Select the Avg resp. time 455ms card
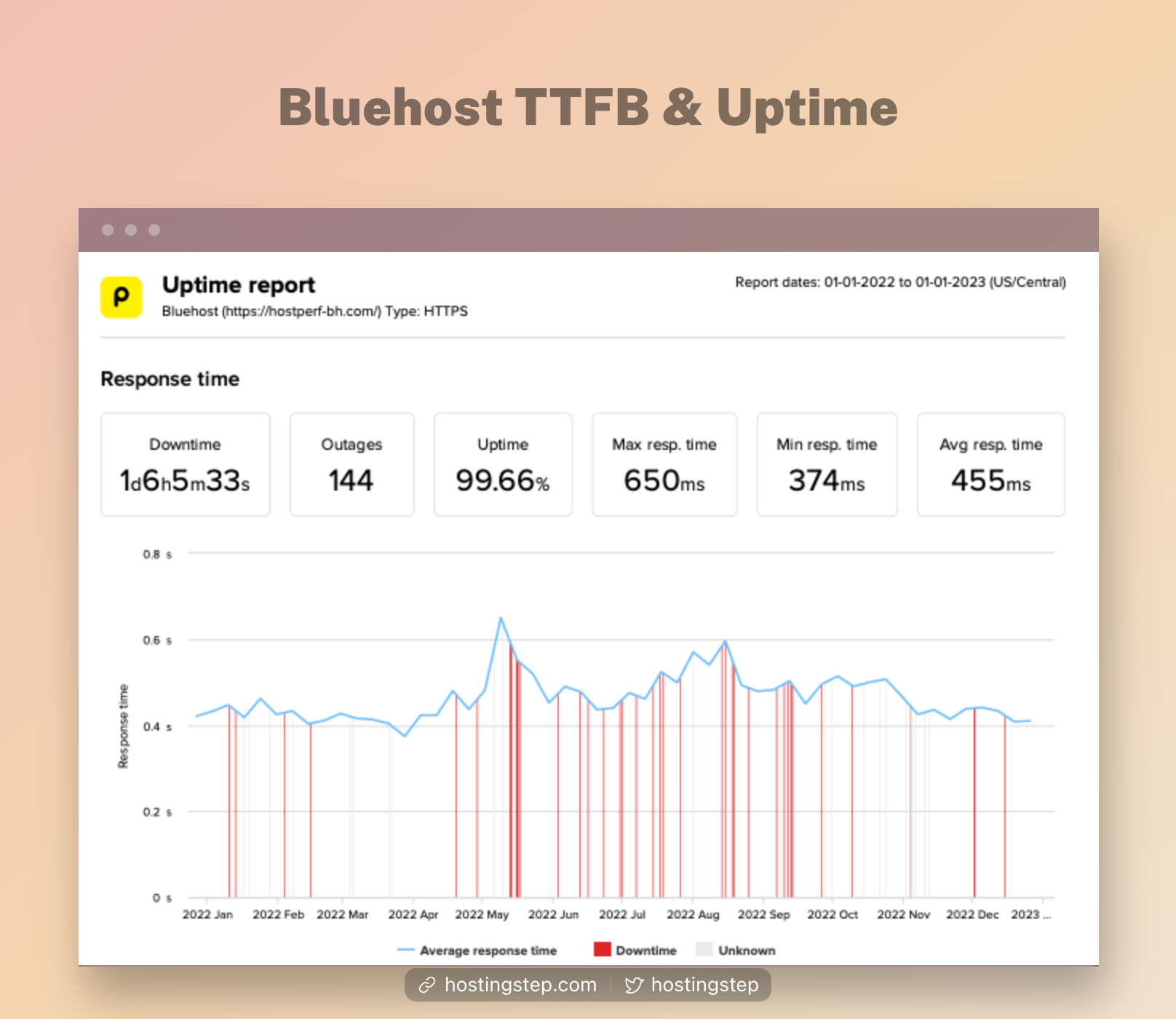The width and height of the screenshot is (1176, 1019). pyautogui.click(x=991, y=464)
